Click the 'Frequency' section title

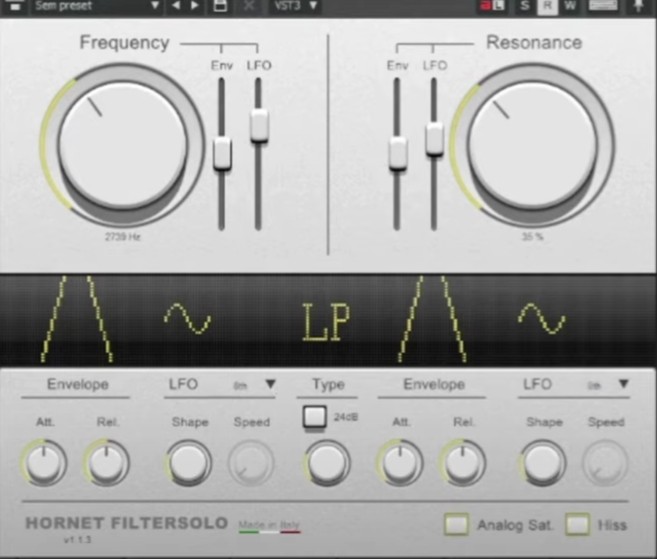[x=124, y=43]
